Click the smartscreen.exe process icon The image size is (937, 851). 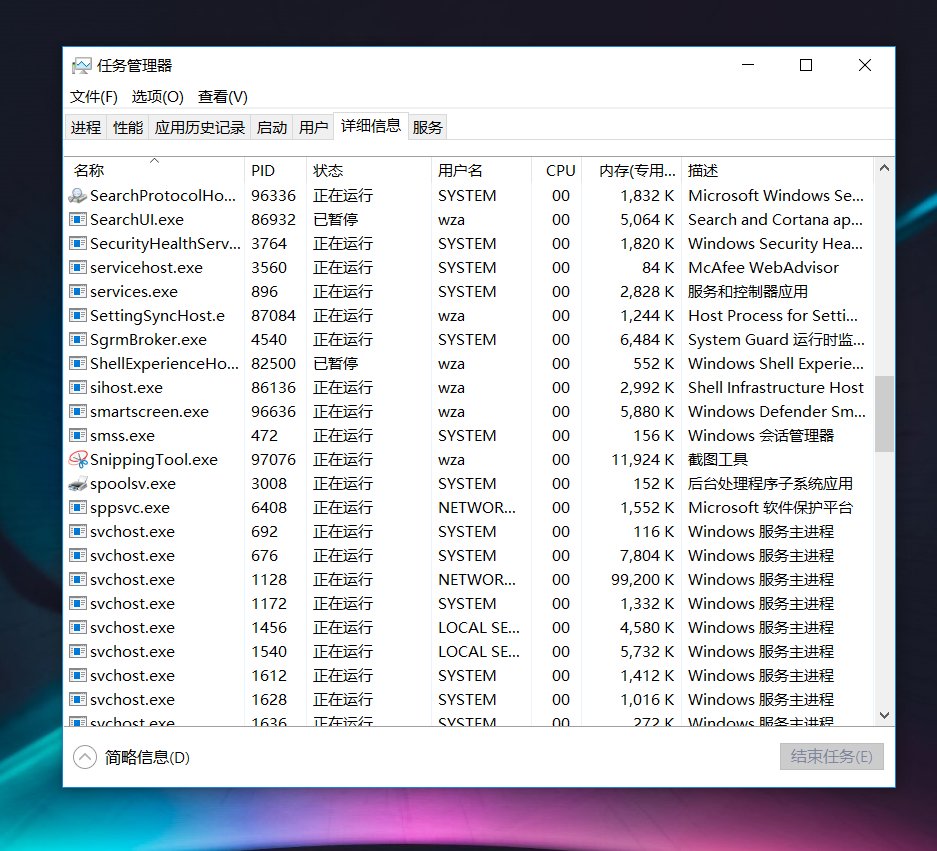(78, 411)
